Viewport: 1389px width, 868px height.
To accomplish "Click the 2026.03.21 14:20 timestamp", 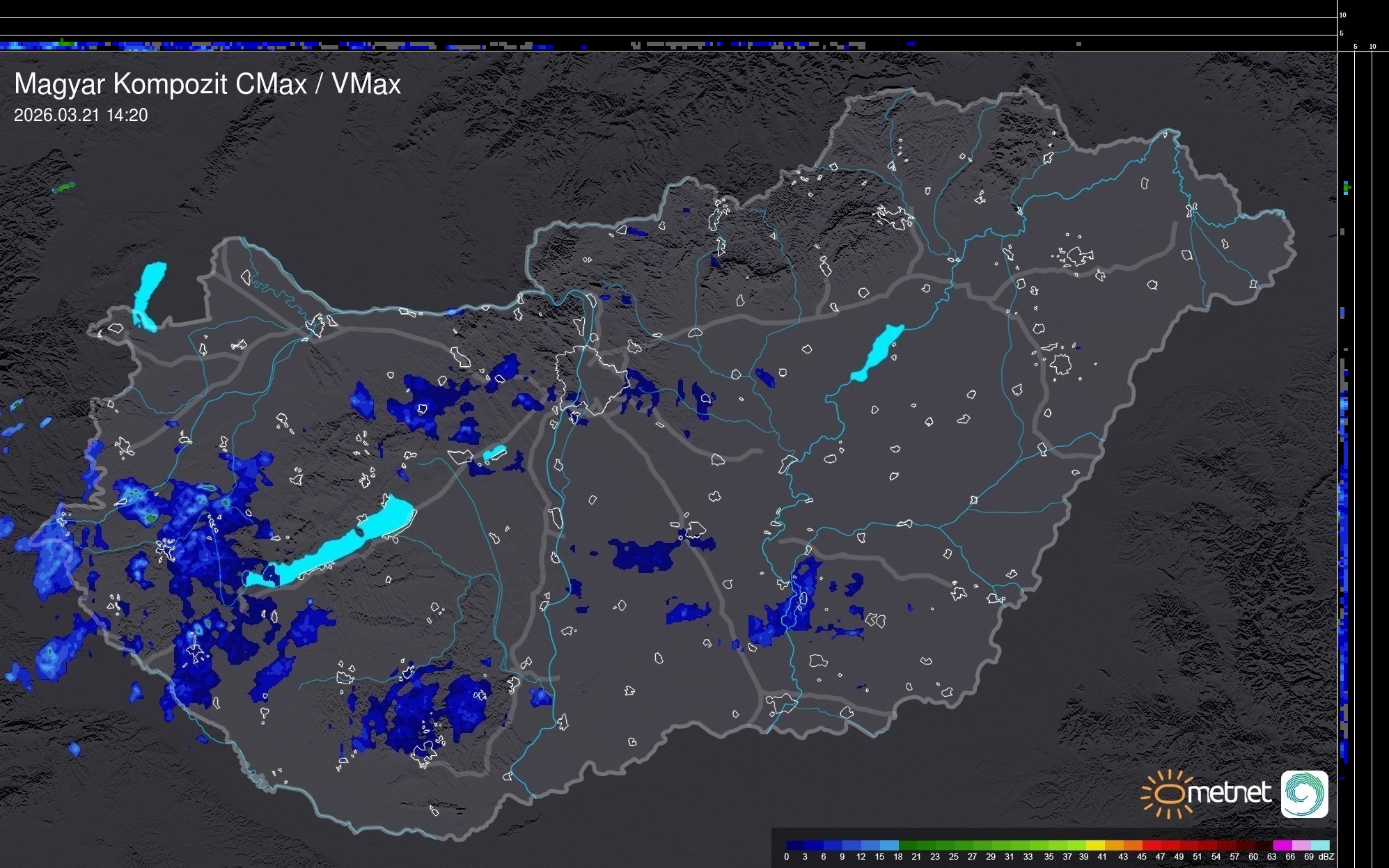I will (81, 116).
